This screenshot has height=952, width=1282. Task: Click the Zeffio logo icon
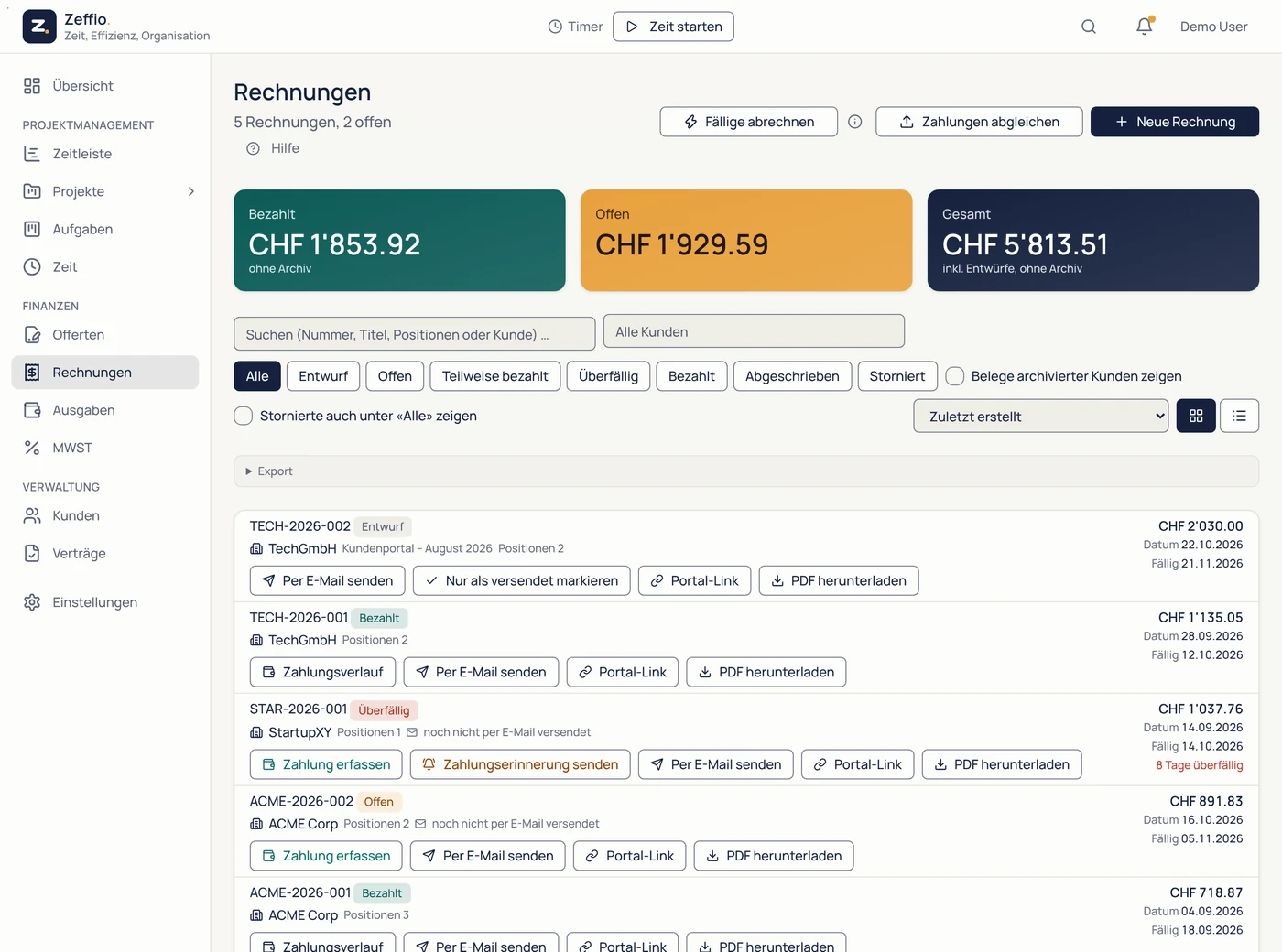[39, 27]
